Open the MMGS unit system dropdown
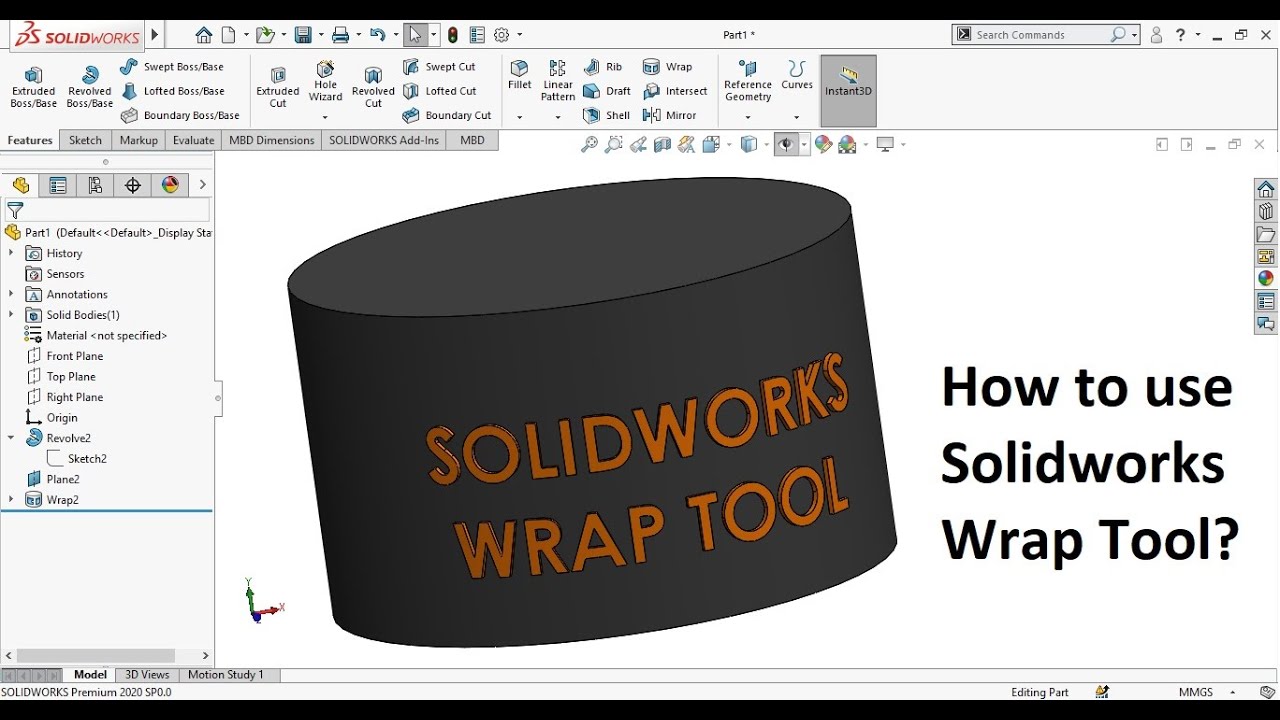The height and width of the screenshot is (720, 1280). click(x=1232, y=692)
